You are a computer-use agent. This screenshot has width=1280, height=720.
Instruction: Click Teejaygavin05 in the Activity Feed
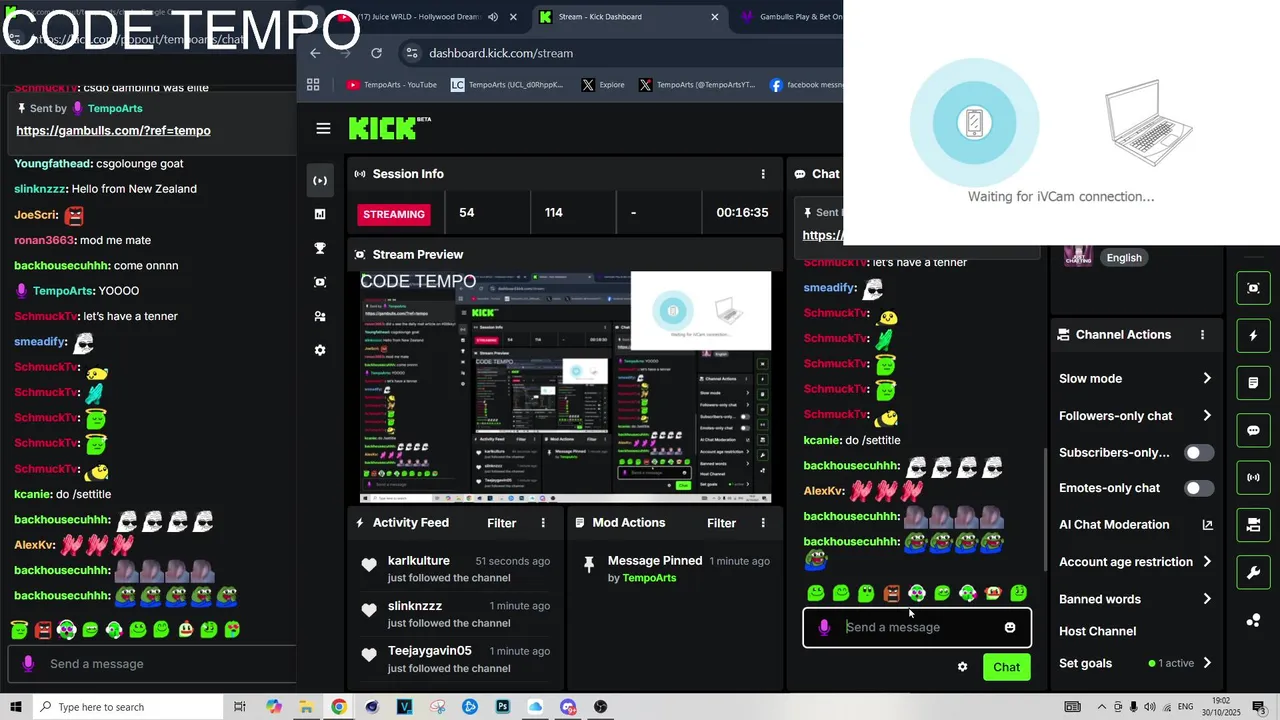(429, 651)
